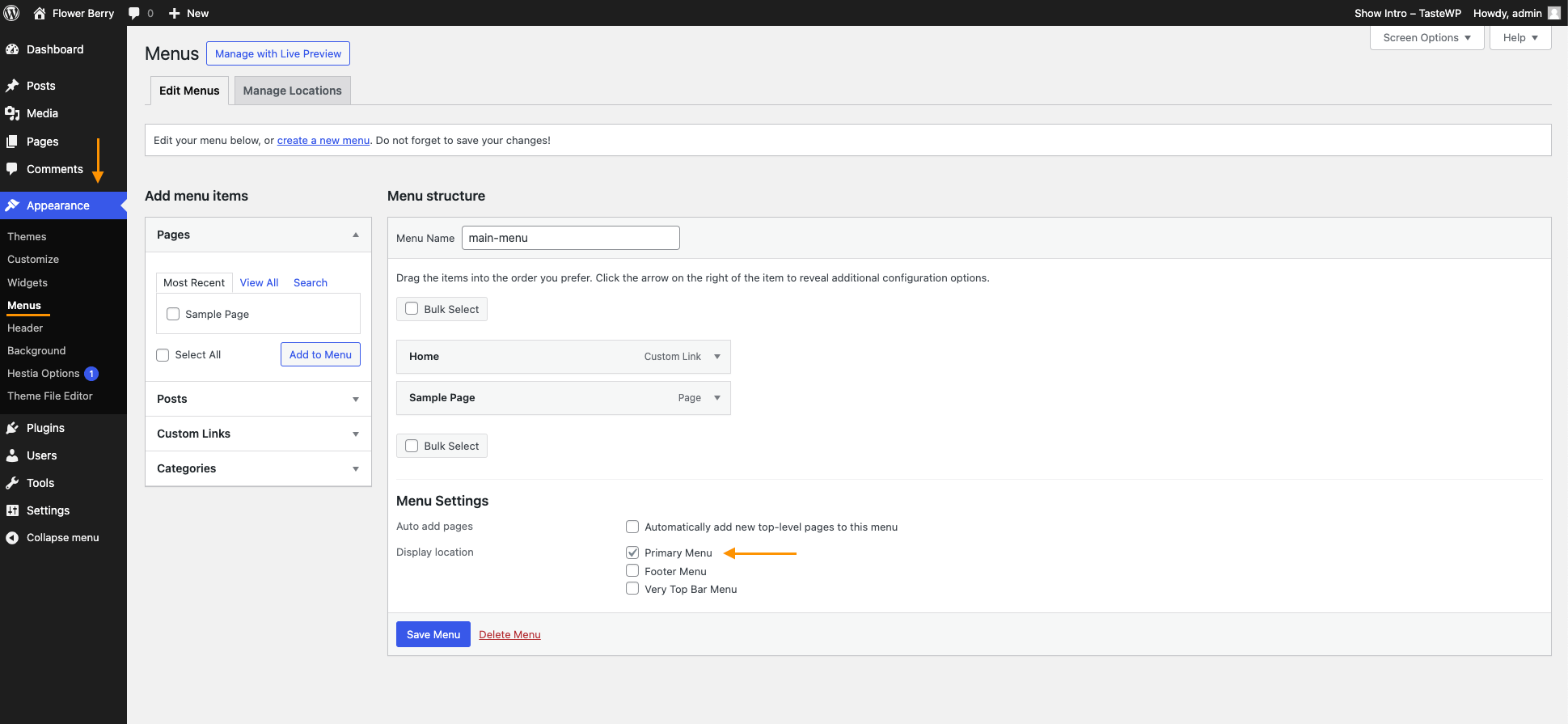The height and width of the screenshot is (724, 1568).
Task: Click the Menu Name text field
Action: tap(570, 238)
